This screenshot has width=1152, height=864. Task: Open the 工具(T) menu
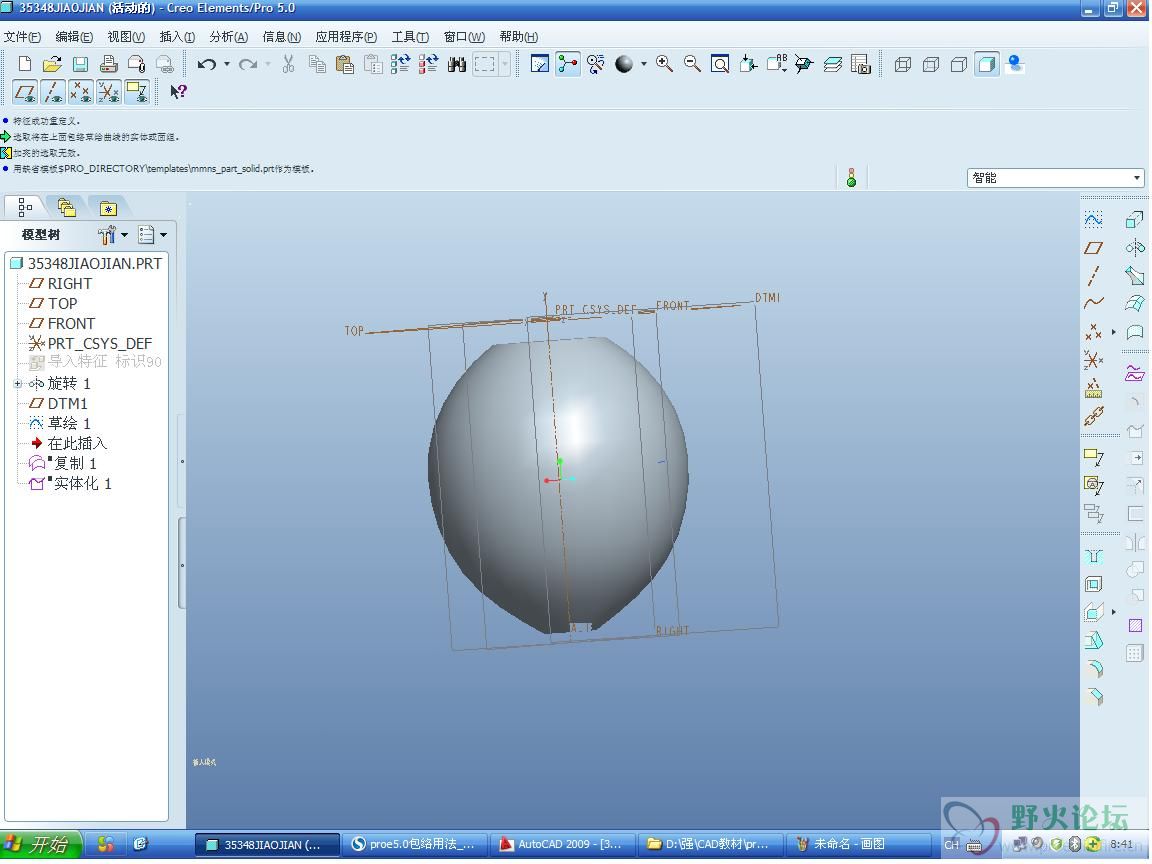(410, 37)
